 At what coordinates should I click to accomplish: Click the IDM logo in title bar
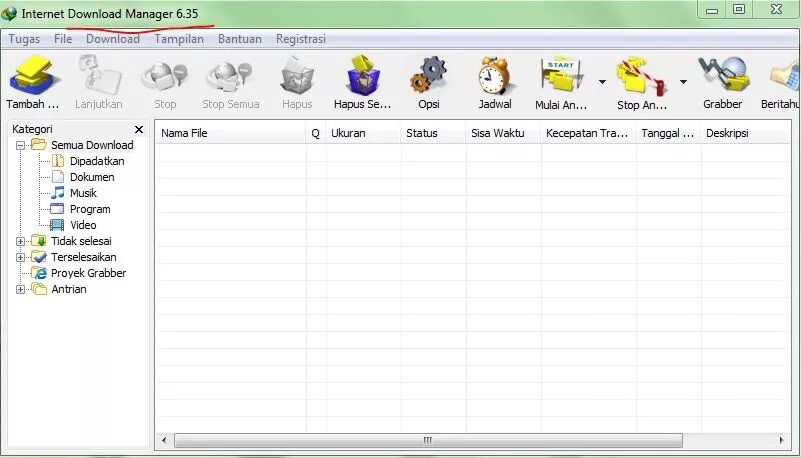[x=9, y=13]
